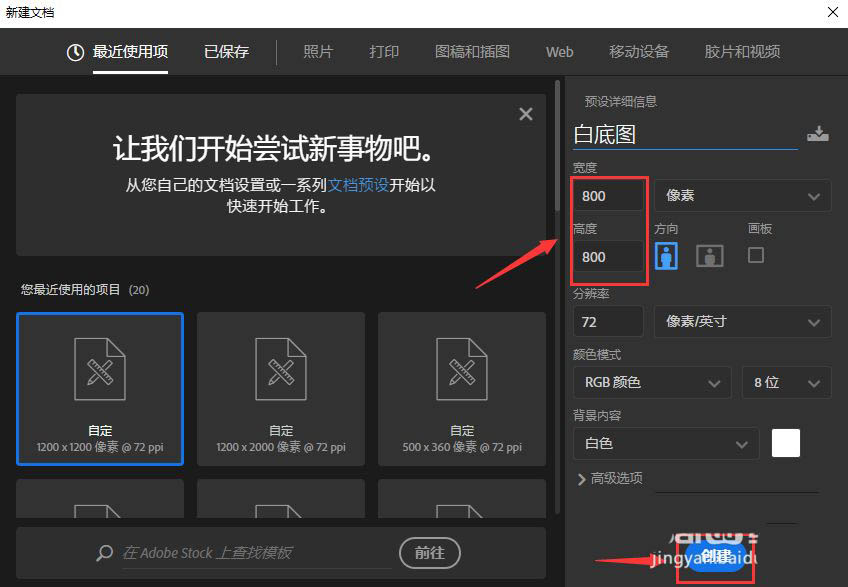The image size is (848, 587).
Task: Enable the 画板 artboard checkbox
Action: pyautogui.click(x=756, y=255)
